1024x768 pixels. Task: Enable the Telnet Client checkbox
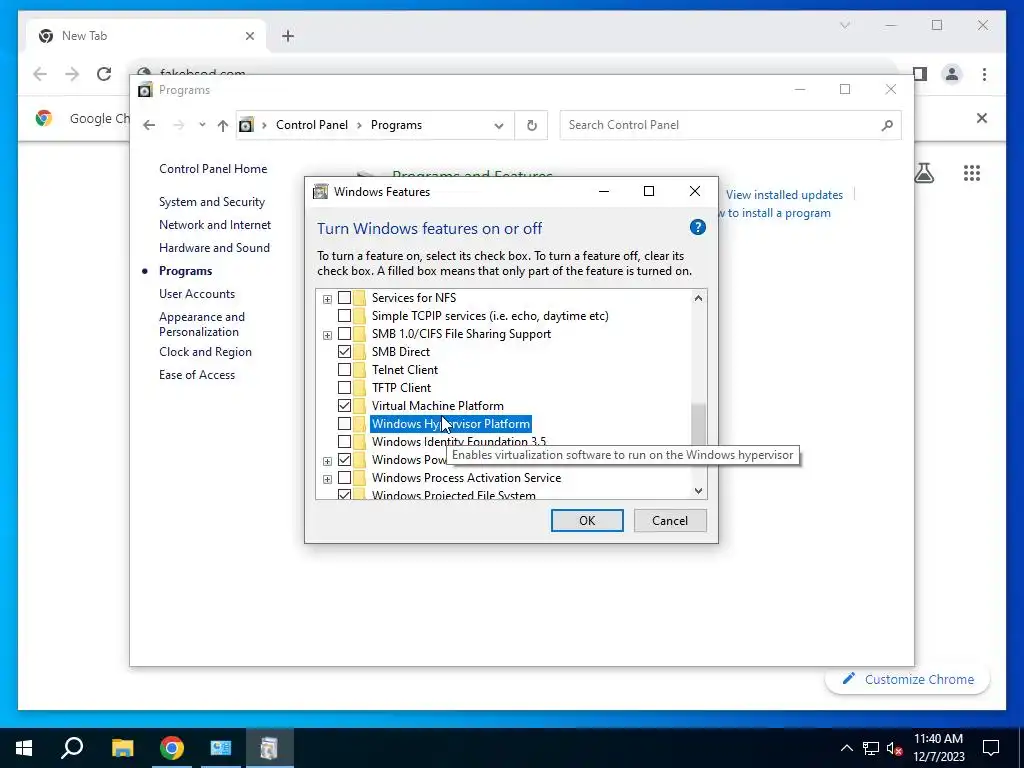click(344, 370)
